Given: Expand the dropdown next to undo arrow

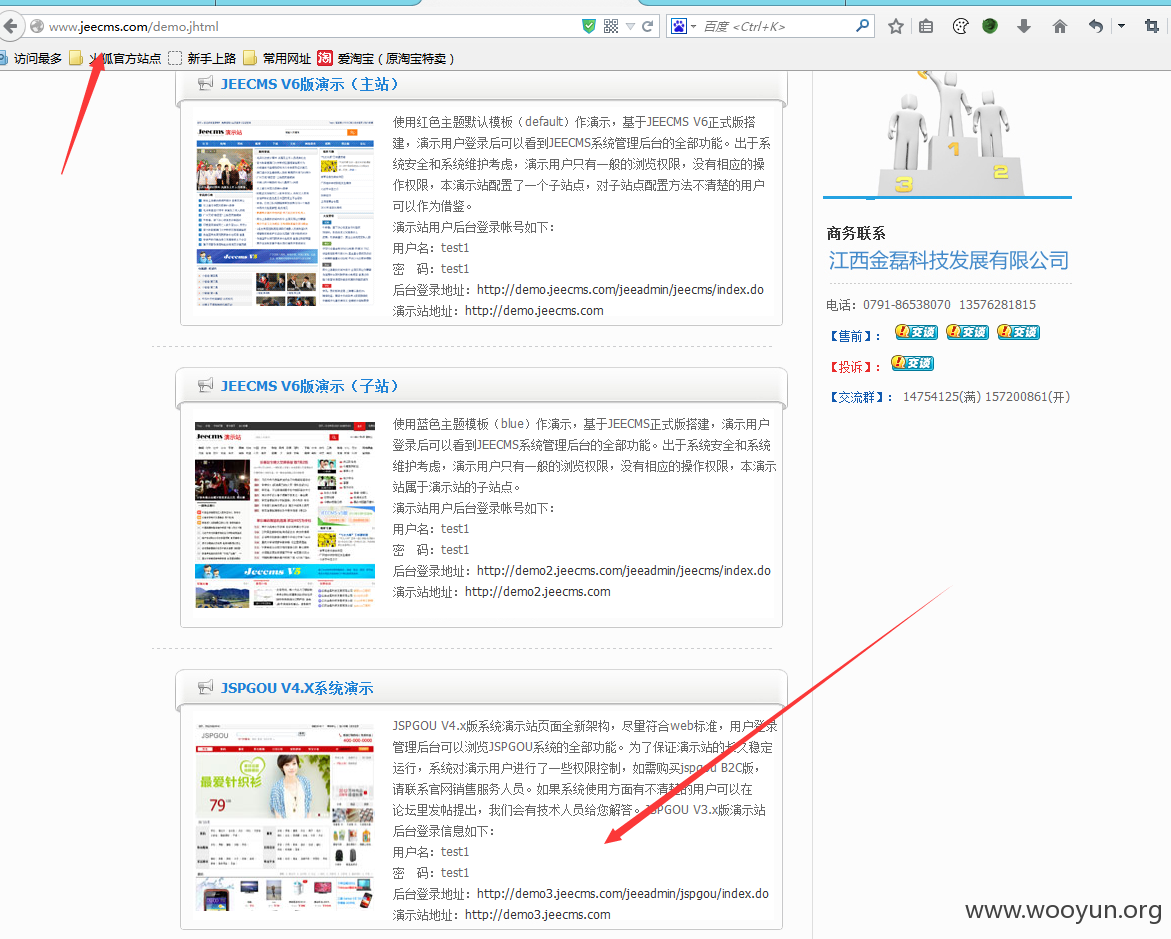Looking at the screenshot, I should pos(1121,26).
